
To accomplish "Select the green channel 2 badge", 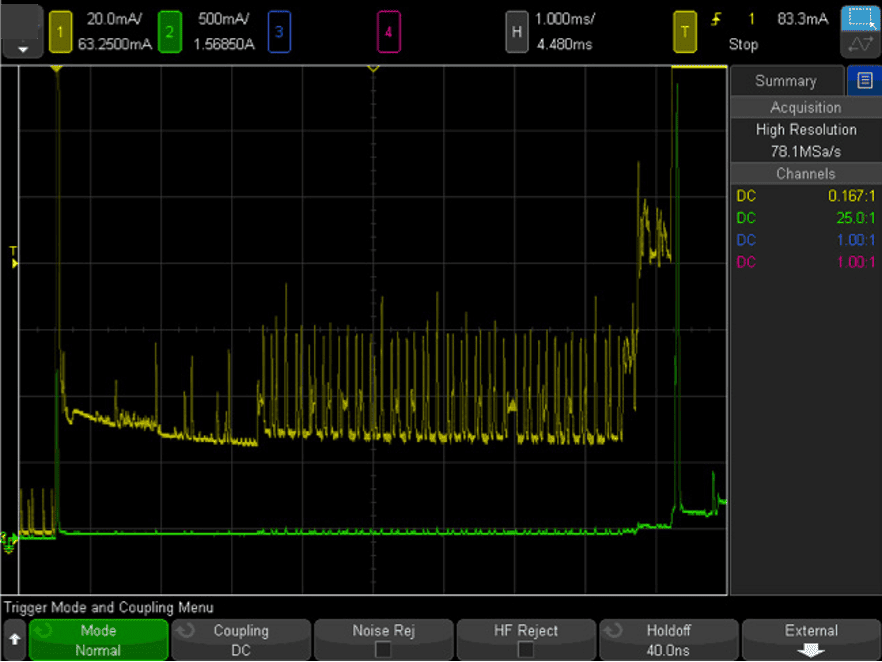I will [x=169, y=32].
